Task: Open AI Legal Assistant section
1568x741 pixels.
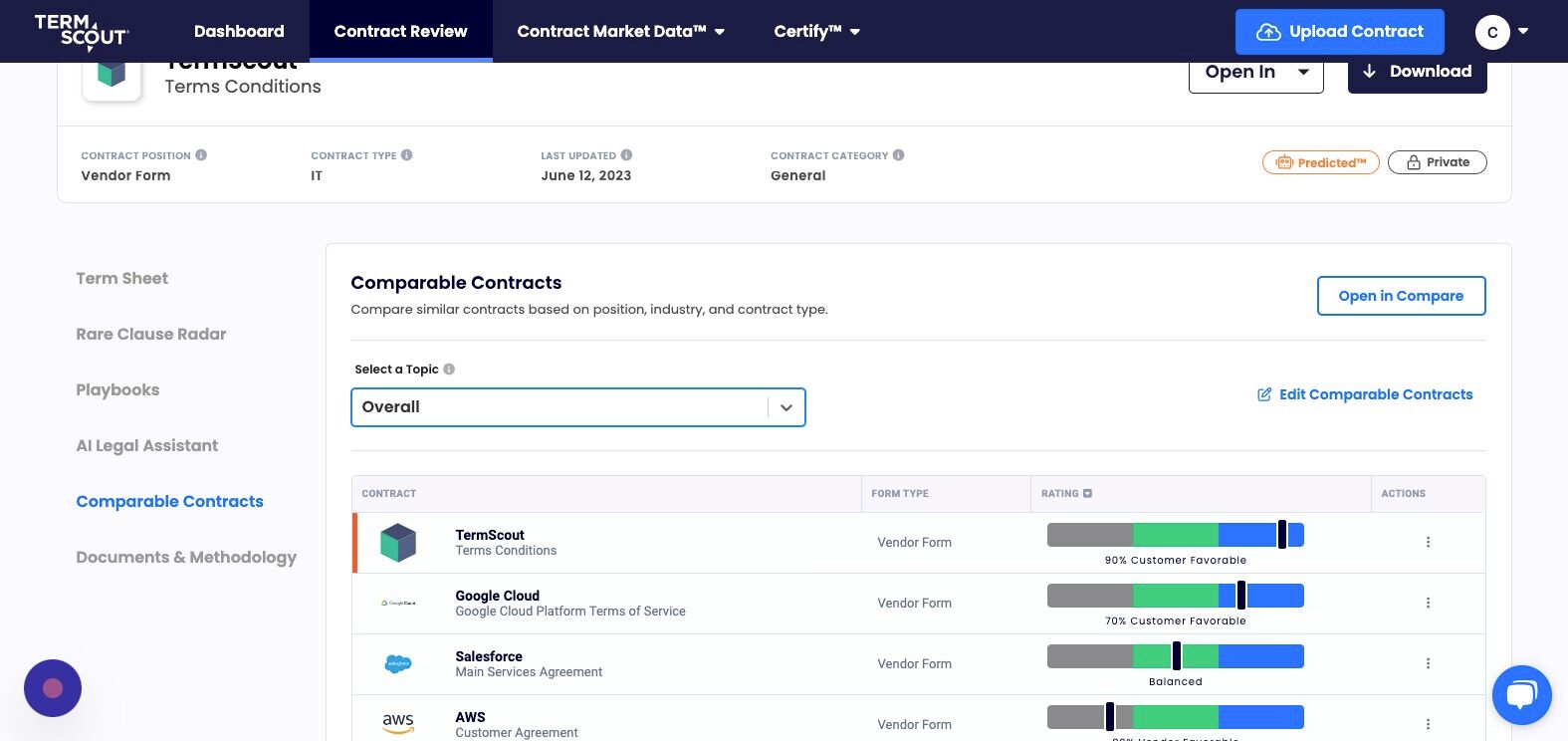Action: click(x=147, y=446)
